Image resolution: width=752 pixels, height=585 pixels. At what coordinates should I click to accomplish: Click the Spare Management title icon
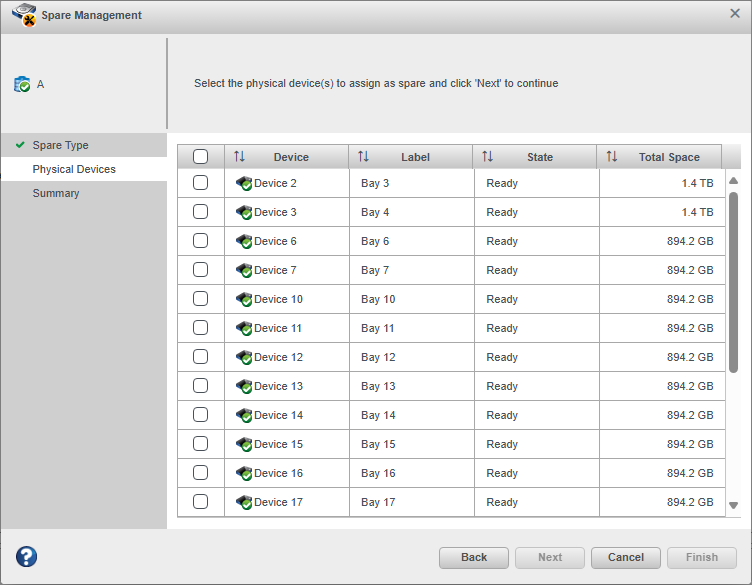click(24, 15)
